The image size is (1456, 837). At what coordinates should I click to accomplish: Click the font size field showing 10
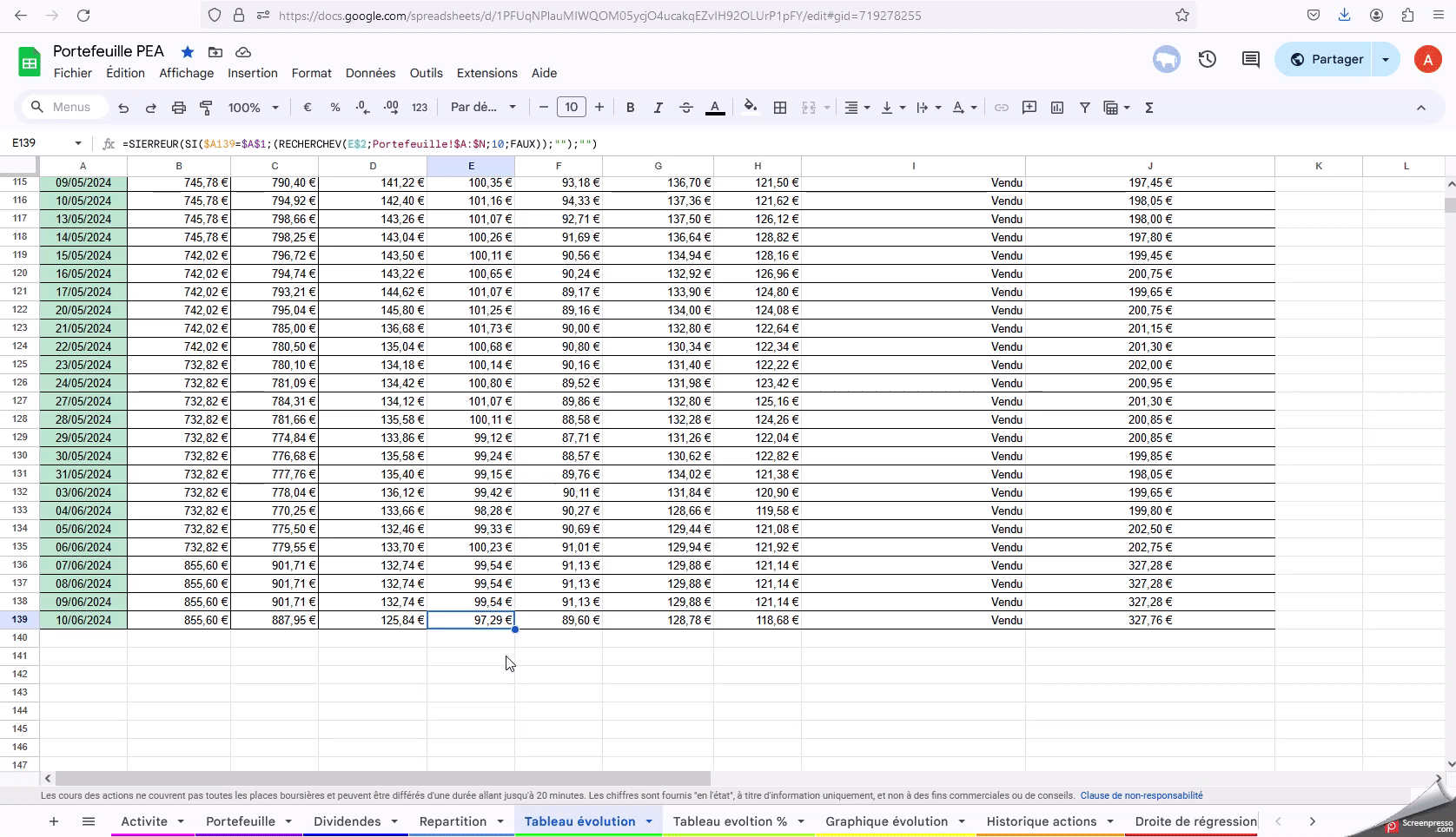[x=572, y=108]
